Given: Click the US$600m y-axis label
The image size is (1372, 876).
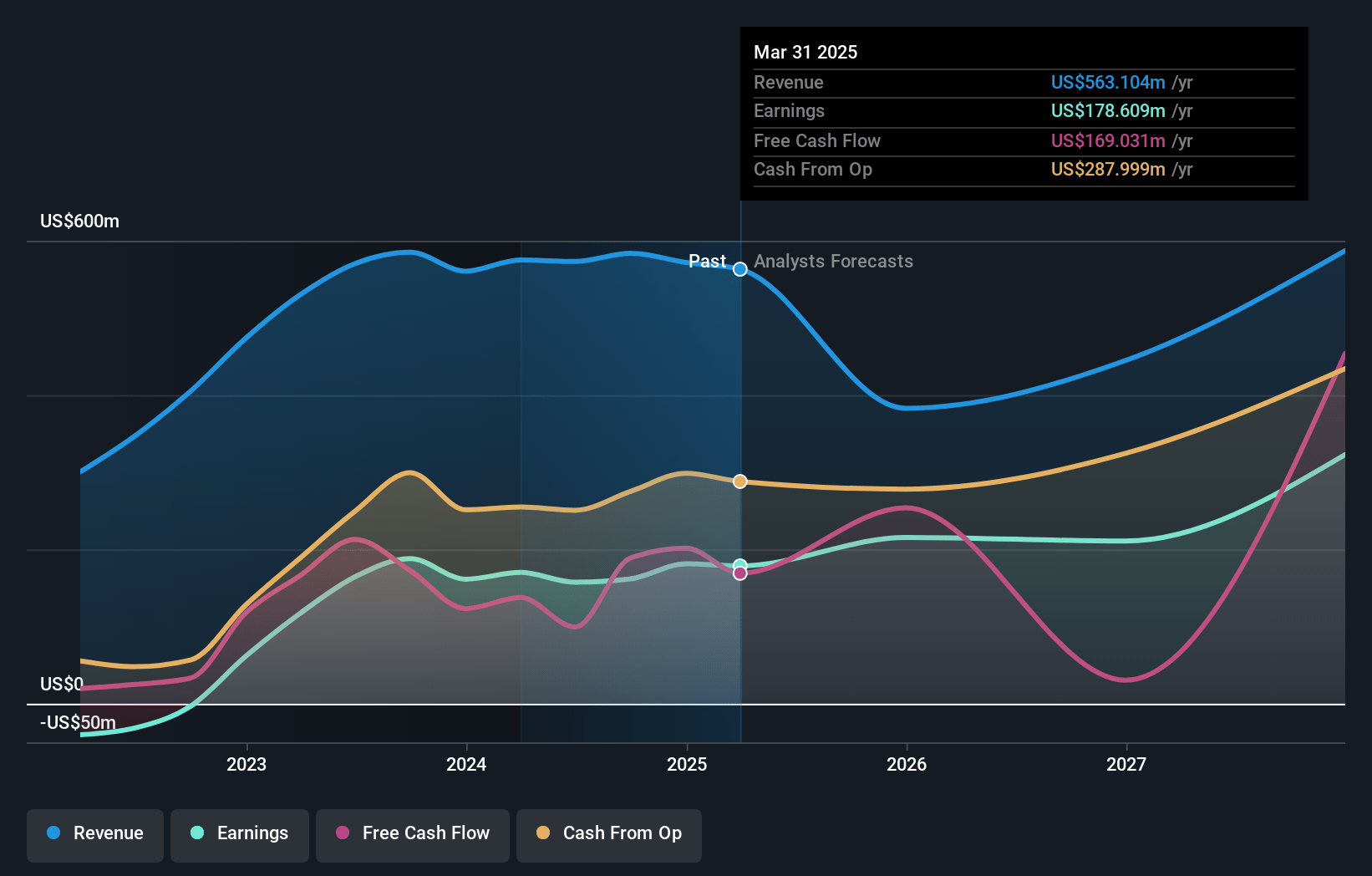Looking at the screenshot, I should (x=79, y=222).
